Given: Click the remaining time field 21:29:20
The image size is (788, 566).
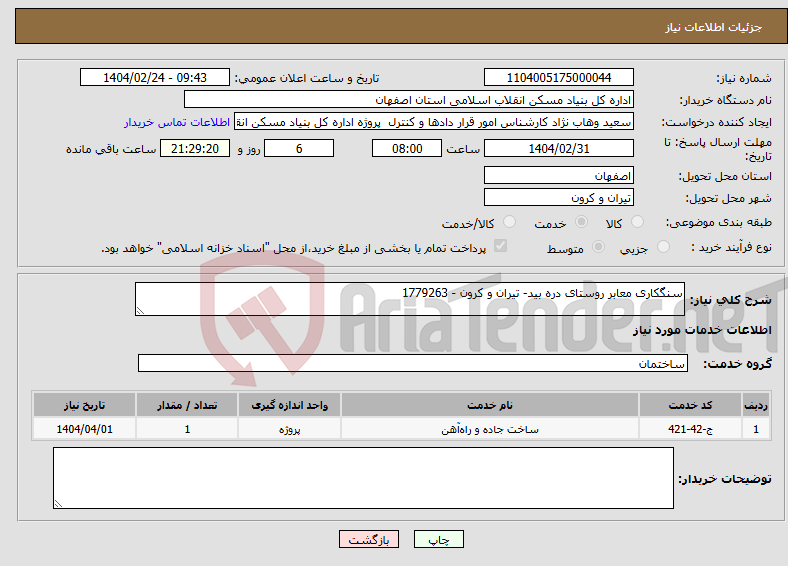Looking at the screenshot, I should [x=195, y=148].
